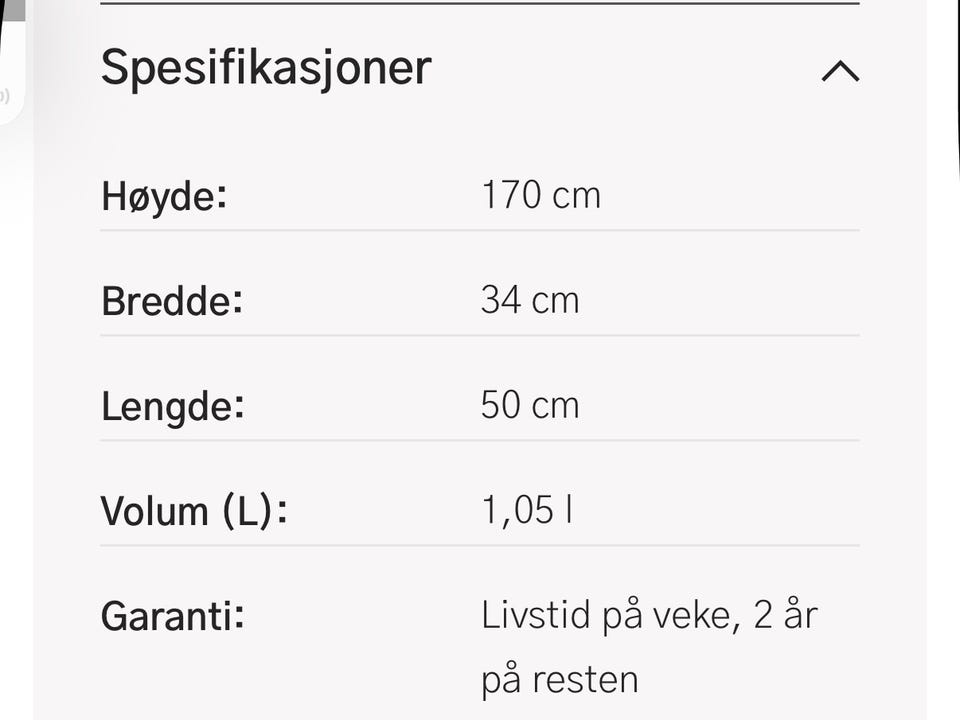The width and height of the screenshot is (960, 720).
Task: Collapse the Spesifikasjoner section with chevron
Action: click(x=839, y=72)
